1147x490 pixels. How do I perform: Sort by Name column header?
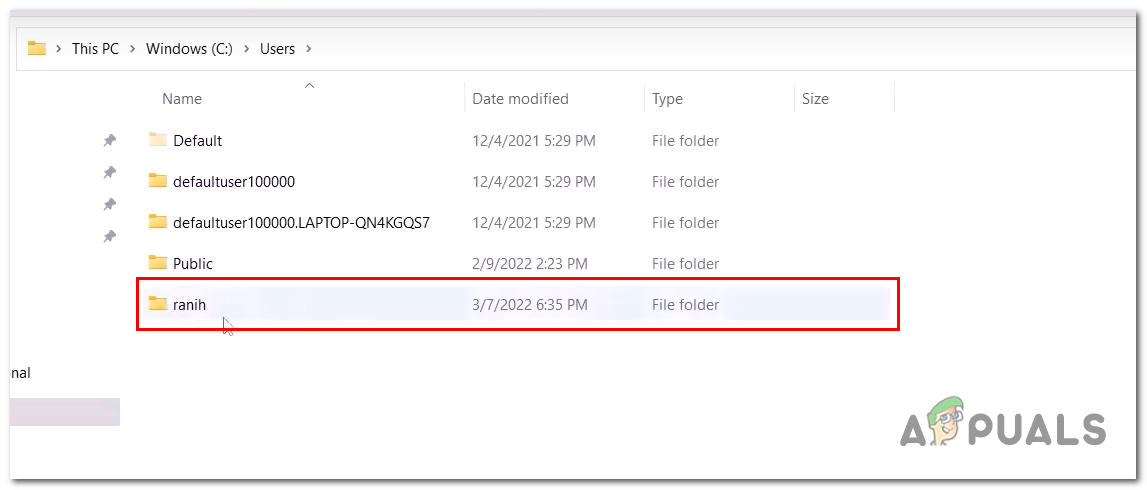tap(181, 99)
